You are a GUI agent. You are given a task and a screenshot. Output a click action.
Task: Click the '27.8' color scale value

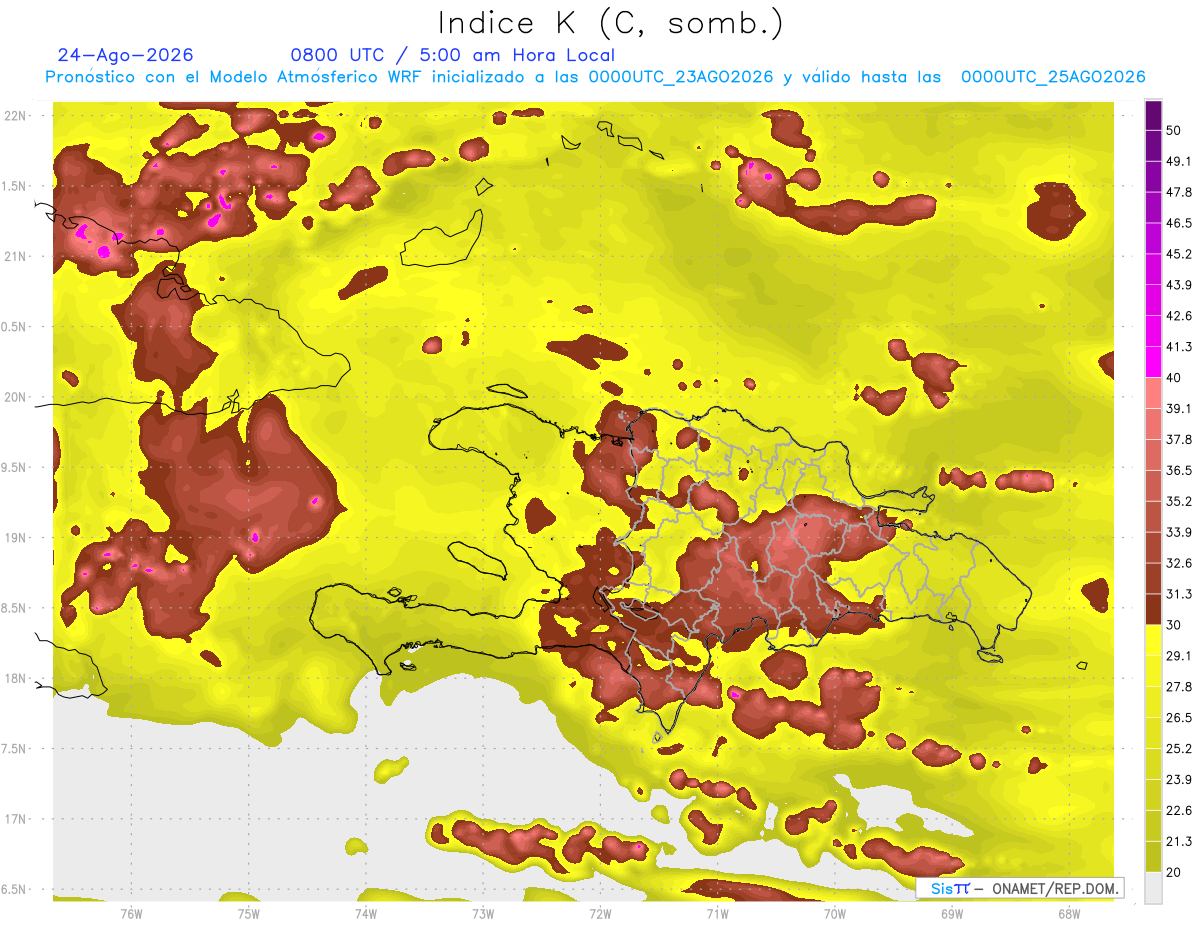(x=1179, y=686)
